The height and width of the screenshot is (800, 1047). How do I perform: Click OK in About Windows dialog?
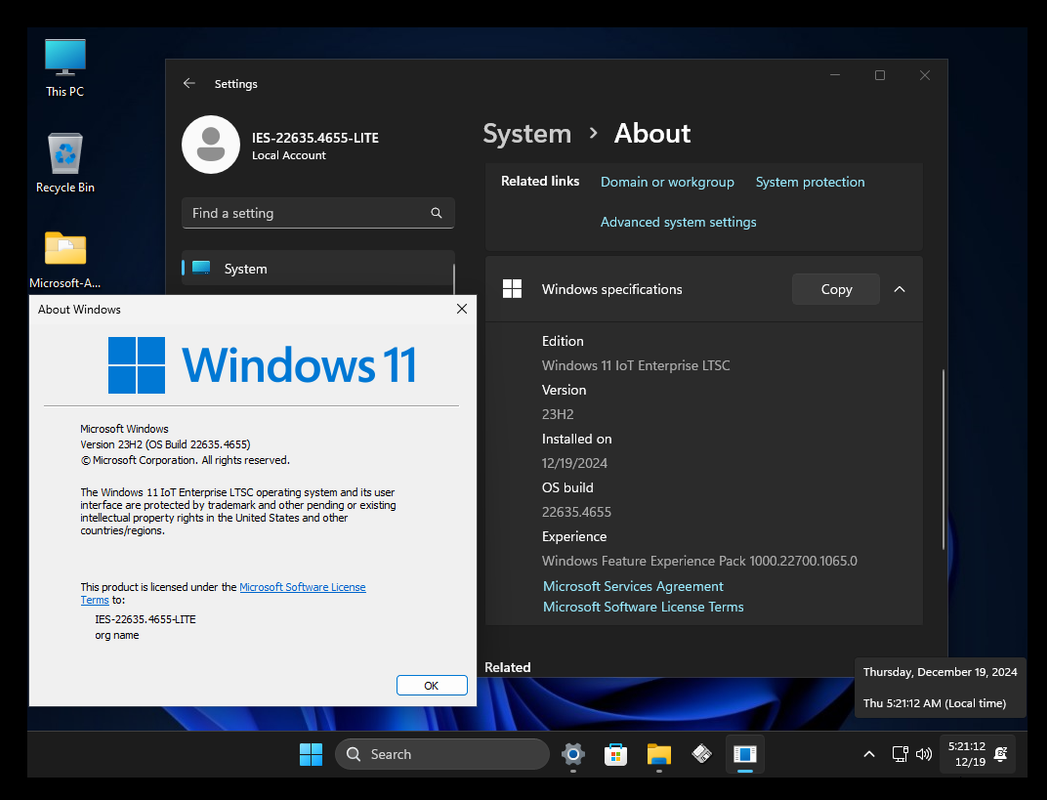point(431,686)
